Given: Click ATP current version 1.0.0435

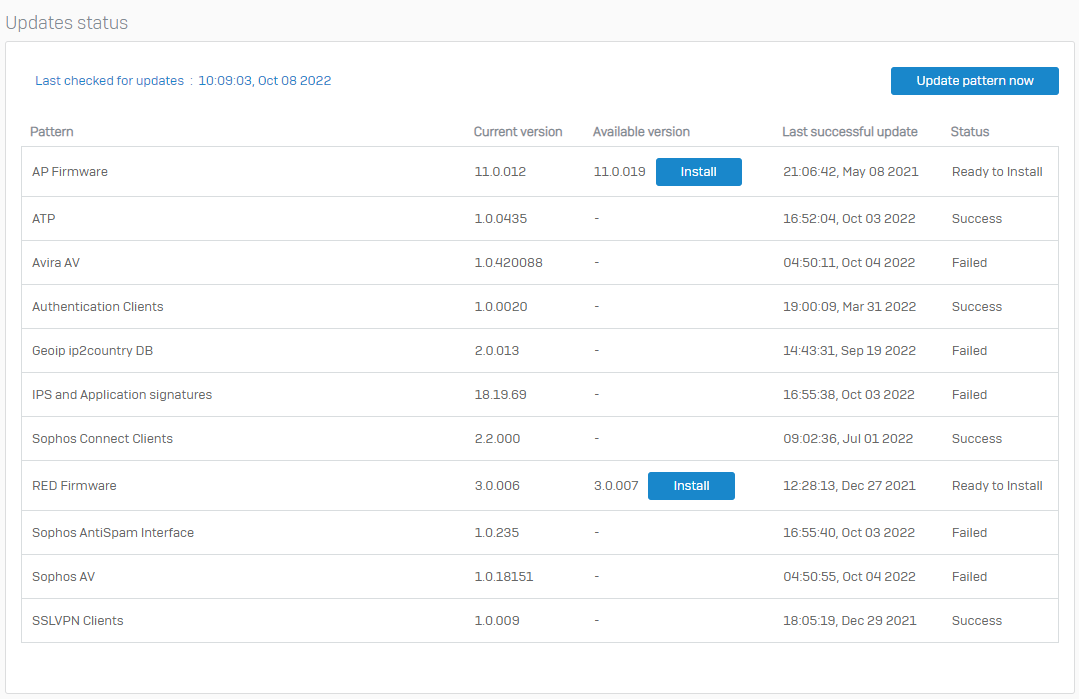Looking at the screenshot, I should pyautogui.click(x=500, y=219).
